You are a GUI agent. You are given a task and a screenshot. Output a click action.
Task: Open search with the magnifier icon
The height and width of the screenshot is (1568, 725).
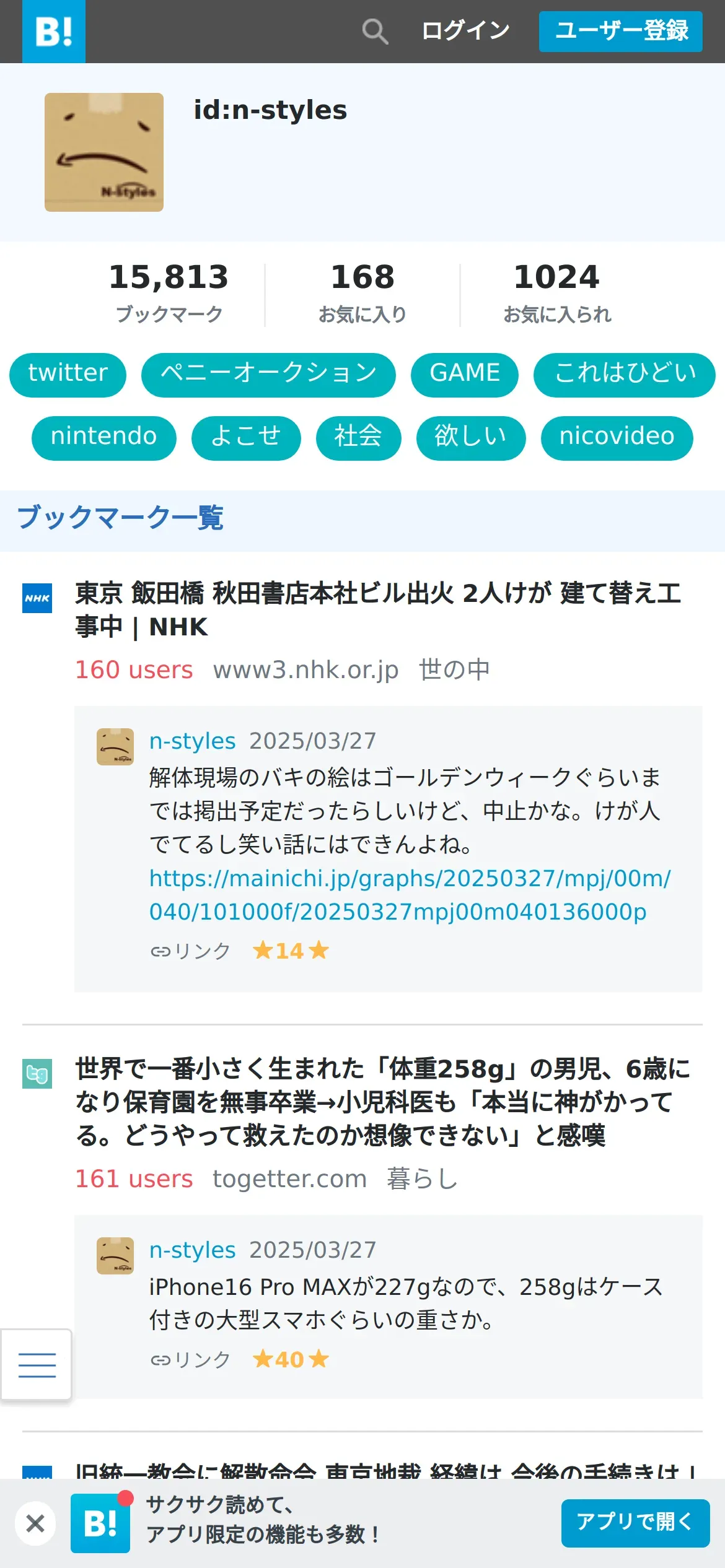(x=375, y=31)
